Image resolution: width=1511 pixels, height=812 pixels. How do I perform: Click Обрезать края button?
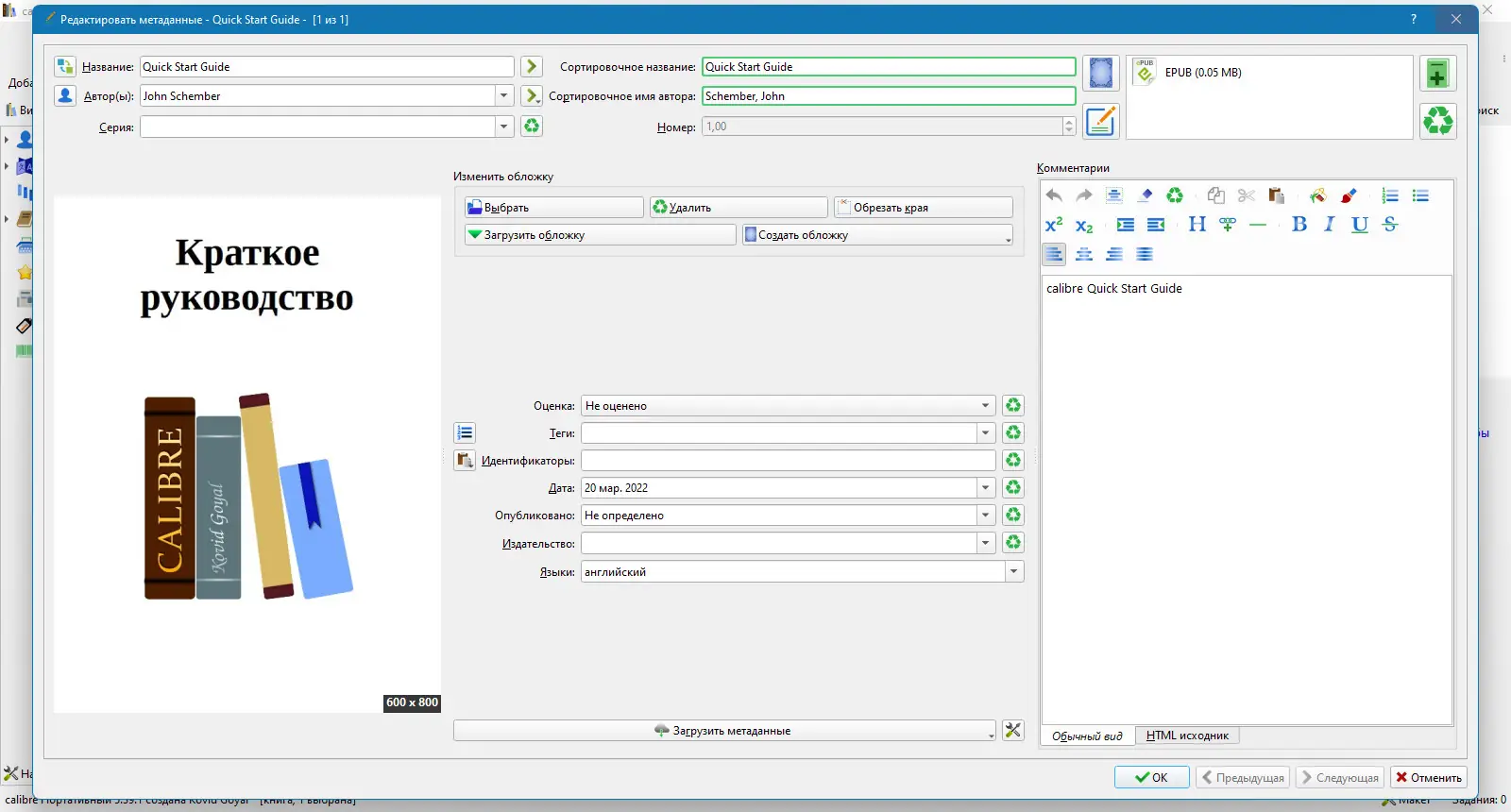(x=924, y=207)
